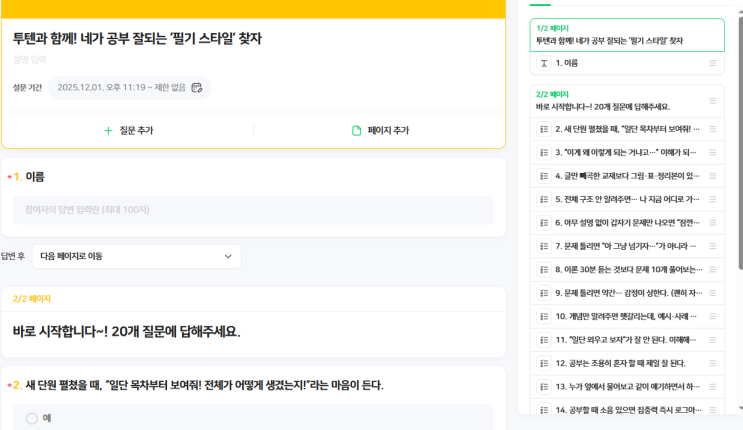Image resolution: width=743 pixels, height=430 pixels.
Task: Open the survey period date selector
Action: coord(129,88)
